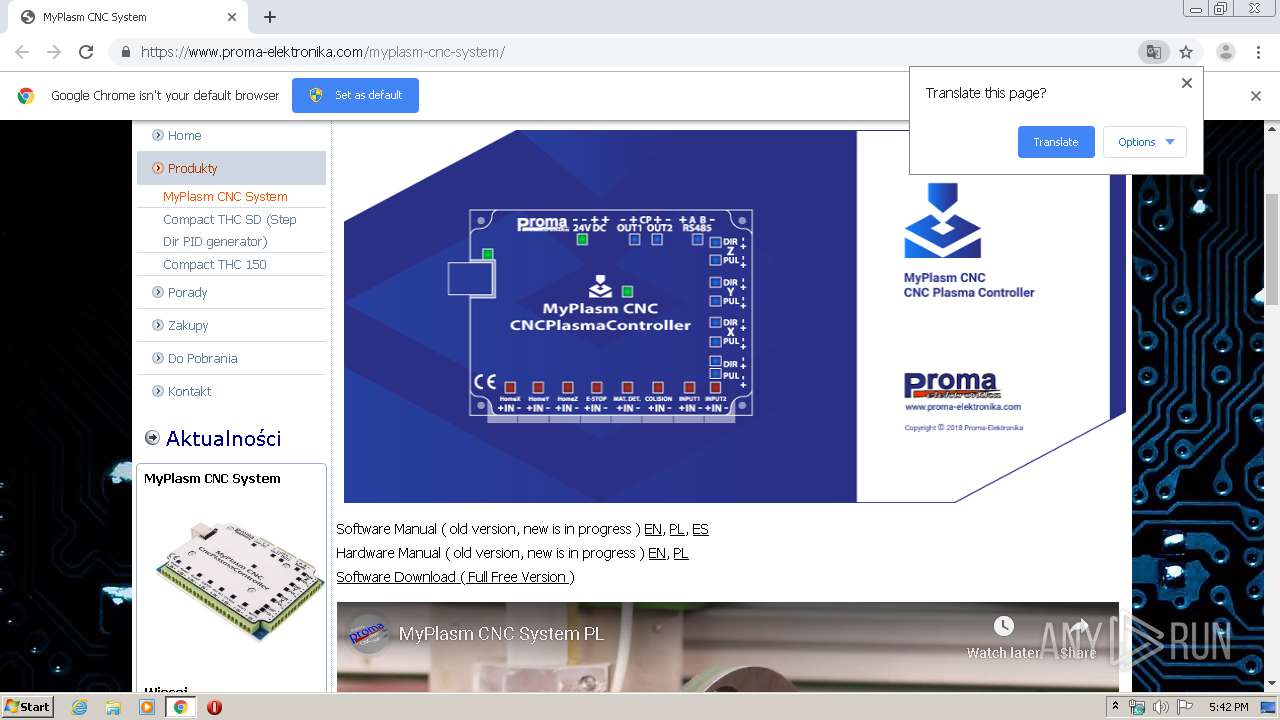The height and width of the screenshot is (720, 1280).
Task: Open the Zakupy menu item
Action: click(x=188, y=325)
